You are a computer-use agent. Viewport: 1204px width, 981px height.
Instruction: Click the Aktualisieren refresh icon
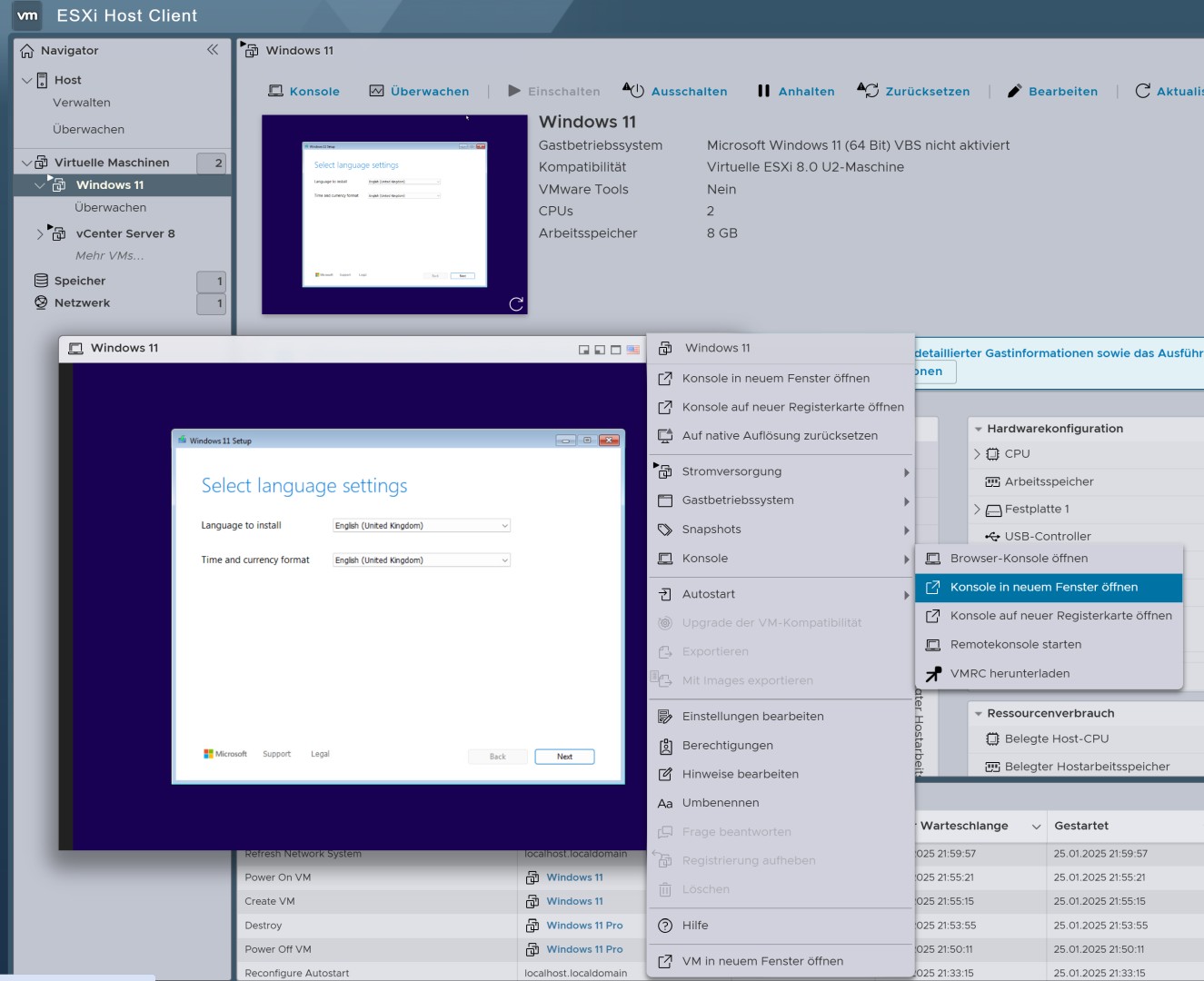pos(1143,91)
